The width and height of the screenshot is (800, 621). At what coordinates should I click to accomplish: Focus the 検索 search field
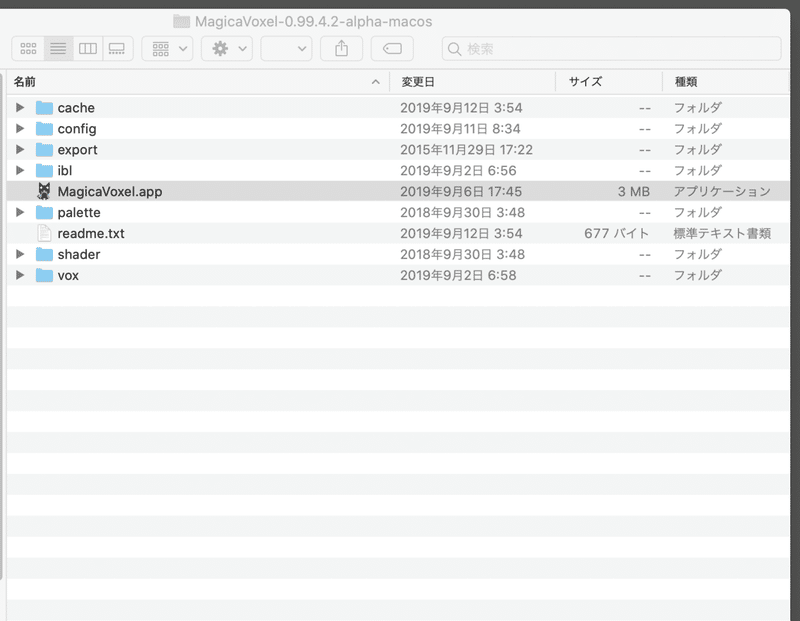tap(611, 48)
